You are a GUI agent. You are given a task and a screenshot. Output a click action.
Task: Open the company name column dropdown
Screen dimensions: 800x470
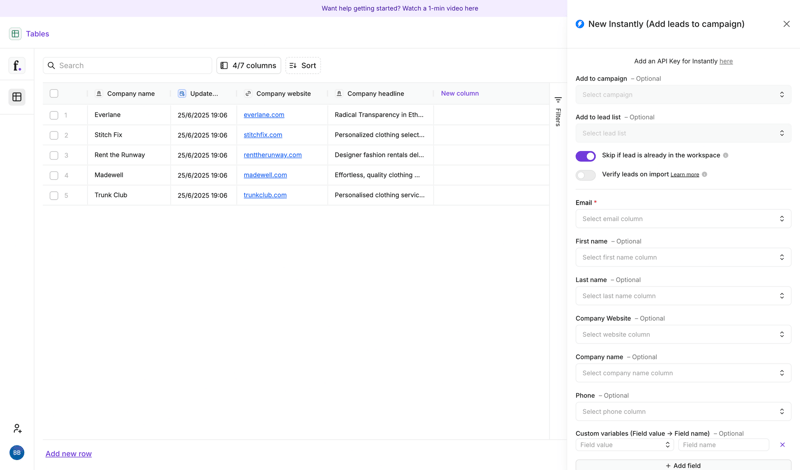coord(683,373)
